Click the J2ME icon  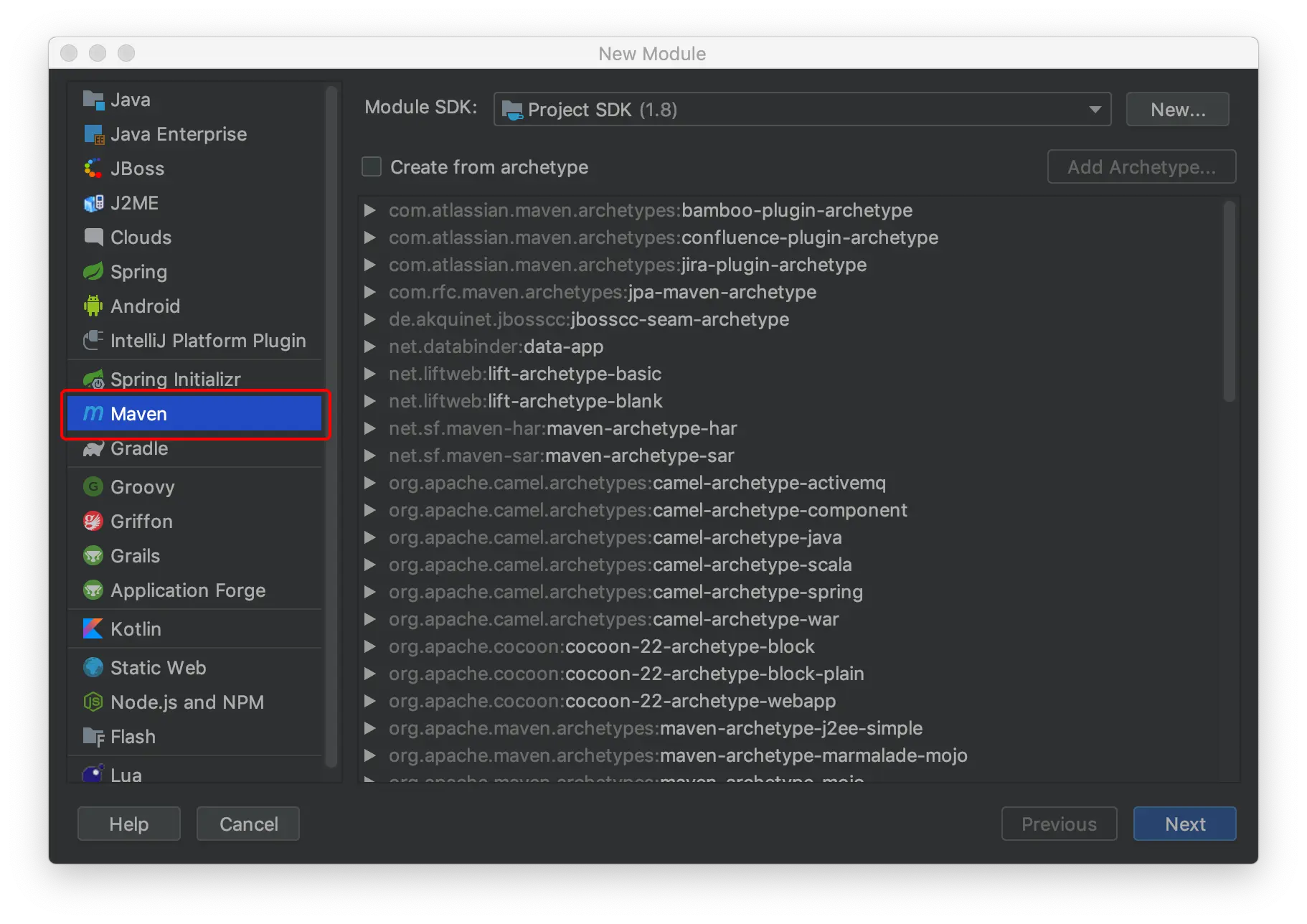click(93, 203)
